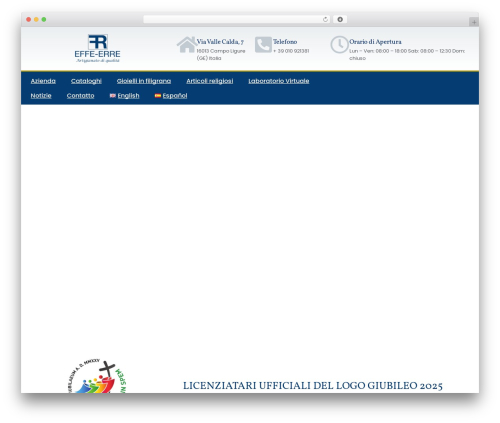Screen dimensions: 500x423
Task: Click the telephone handset icon
Action: [x=263, y=45]
